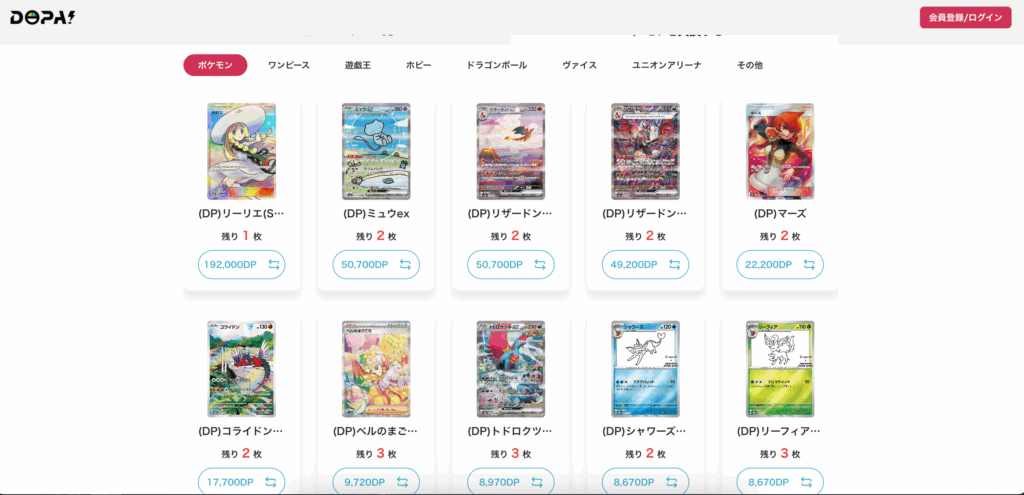Click the exchange arrows icon beside 8,970DP
1024x495 pixels.
click(x=537, y=482)
